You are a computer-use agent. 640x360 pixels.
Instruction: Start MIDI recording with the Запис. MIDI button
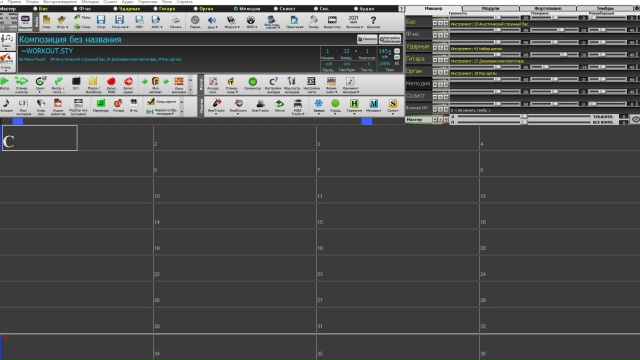pos(111,84)
